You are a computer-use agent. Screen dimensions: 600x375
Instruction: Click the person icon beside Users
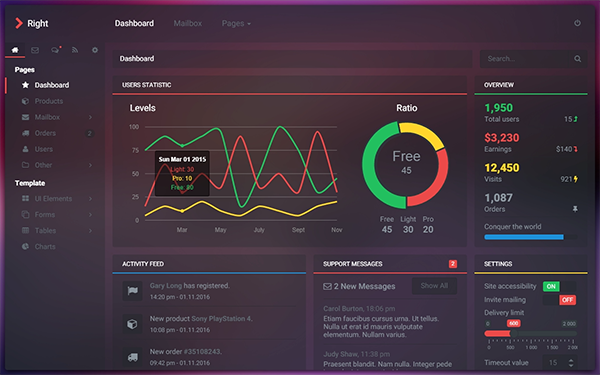pos(25,149)
